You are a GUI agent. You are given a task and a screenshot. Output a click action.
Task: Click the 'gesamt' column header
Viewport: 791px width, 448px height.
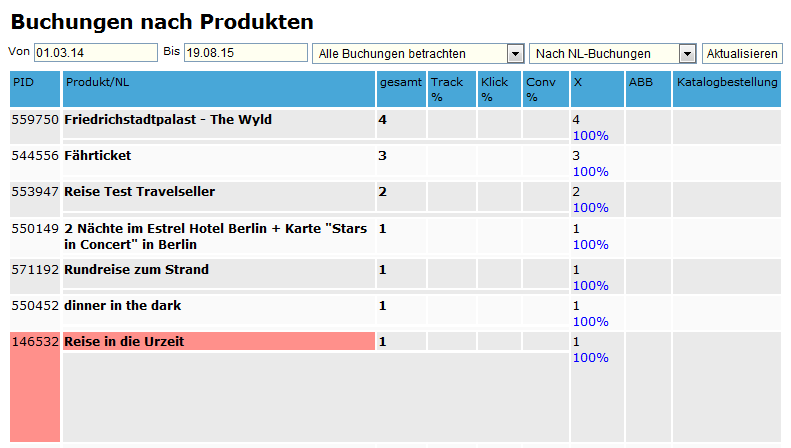point(399,82)
